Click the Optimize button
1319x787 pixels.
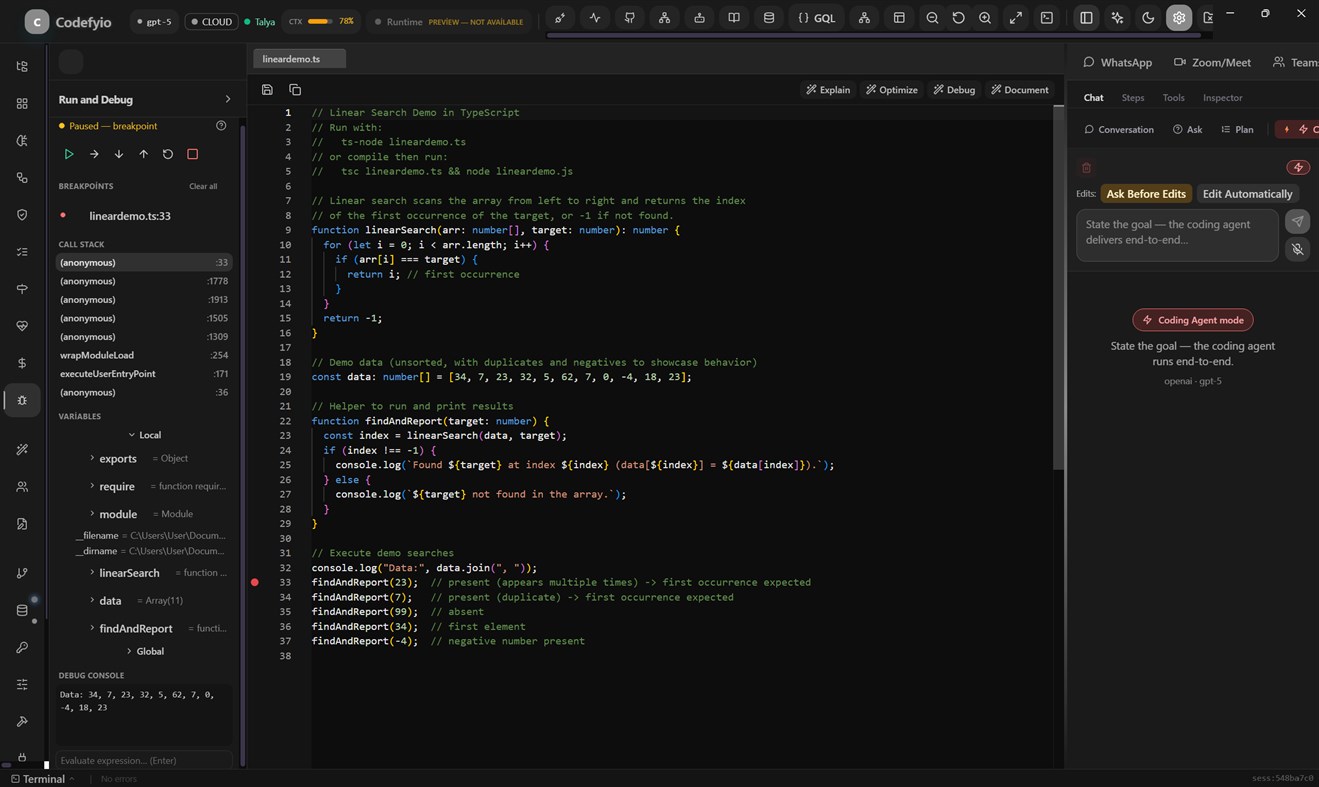click(892, 90)
